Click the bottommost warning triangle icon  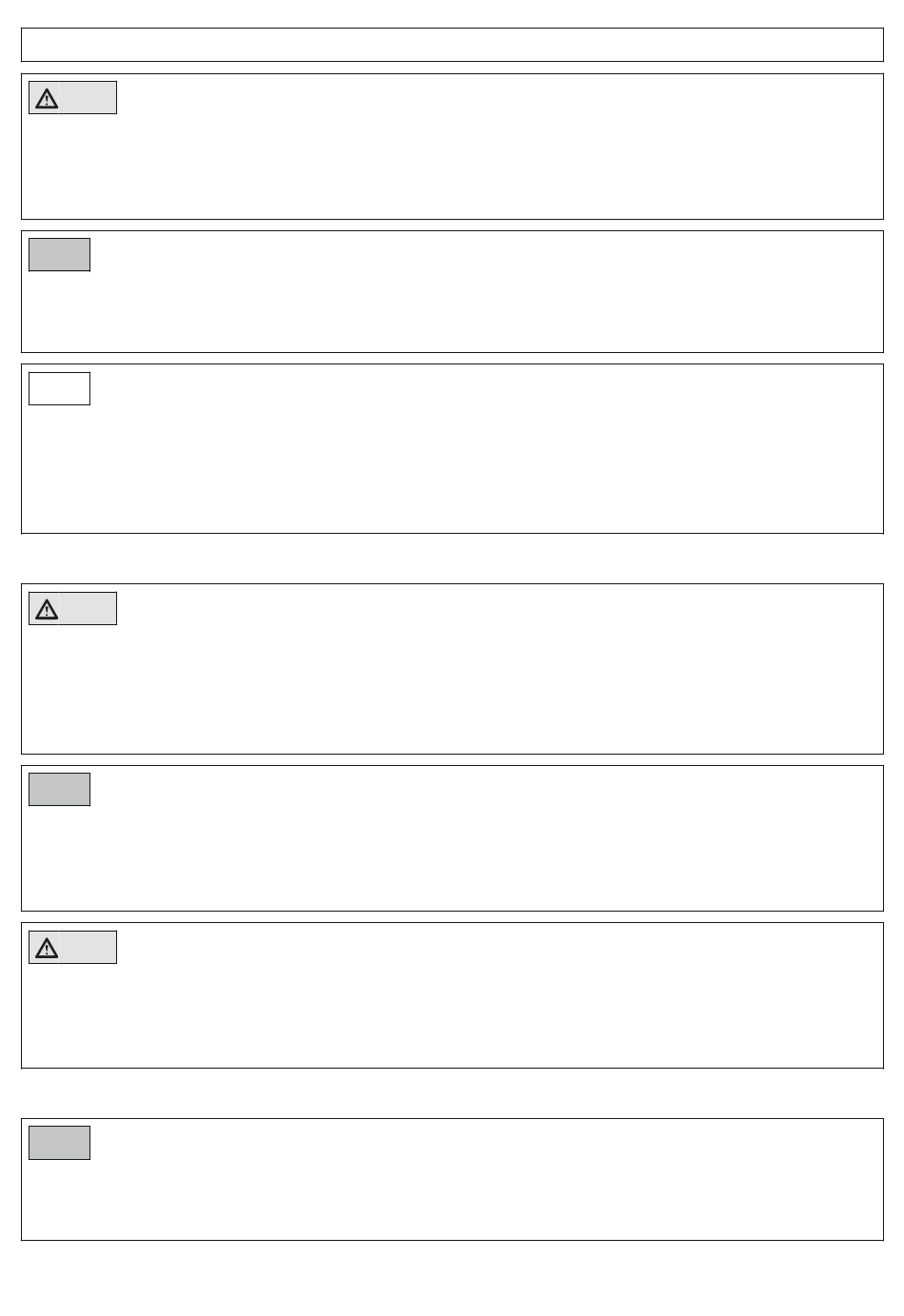47,948
